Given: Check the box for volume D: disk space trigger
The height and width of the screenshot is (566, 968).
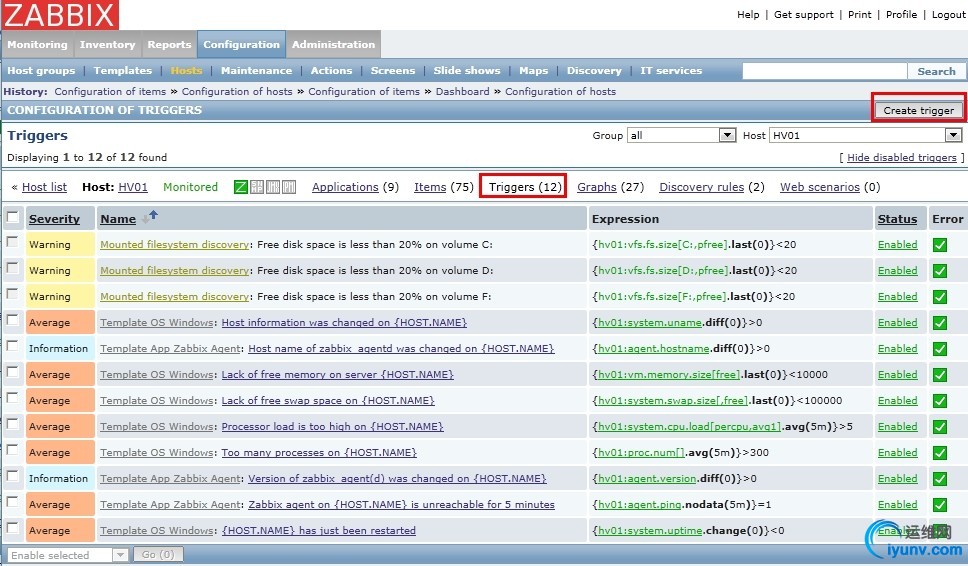Looking at the screenshot, I should coord(12,267).
